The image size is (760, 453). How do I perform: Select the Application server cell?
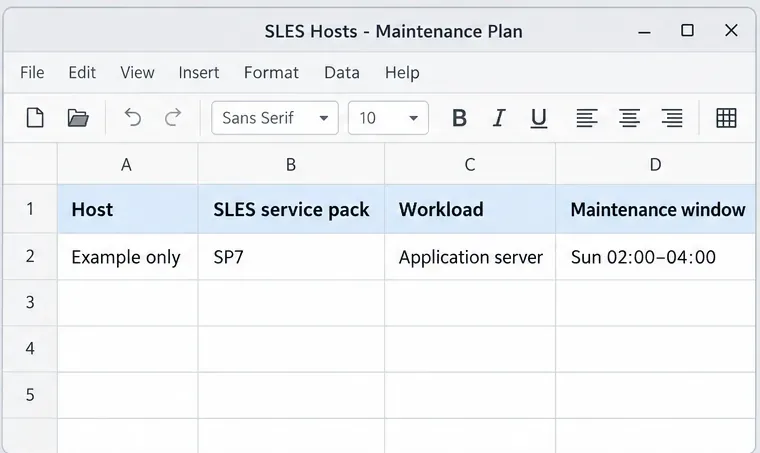470,256
